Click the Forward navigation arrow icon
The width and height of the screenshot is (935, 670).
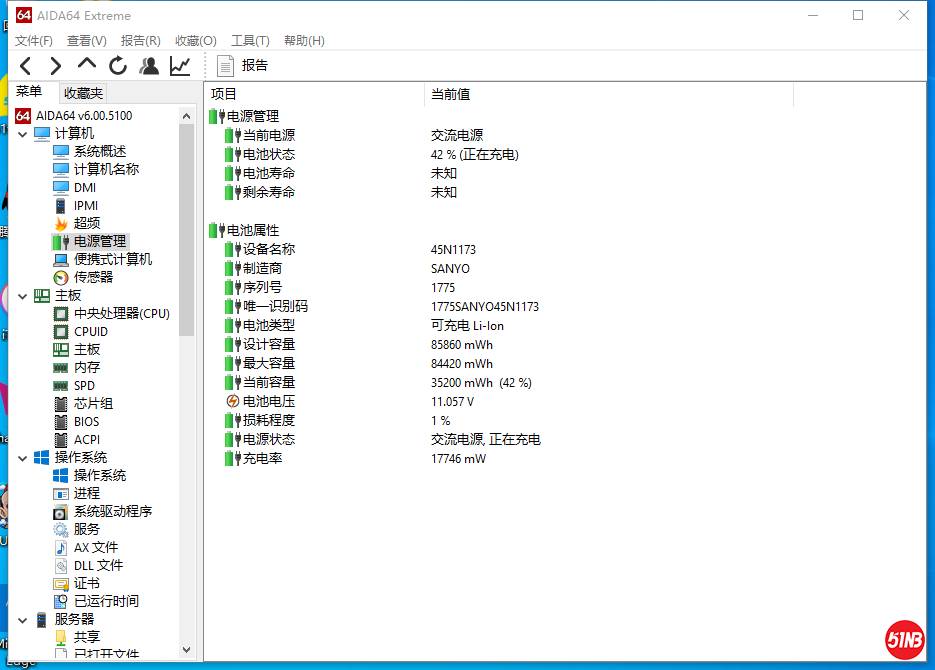point(56,66)
